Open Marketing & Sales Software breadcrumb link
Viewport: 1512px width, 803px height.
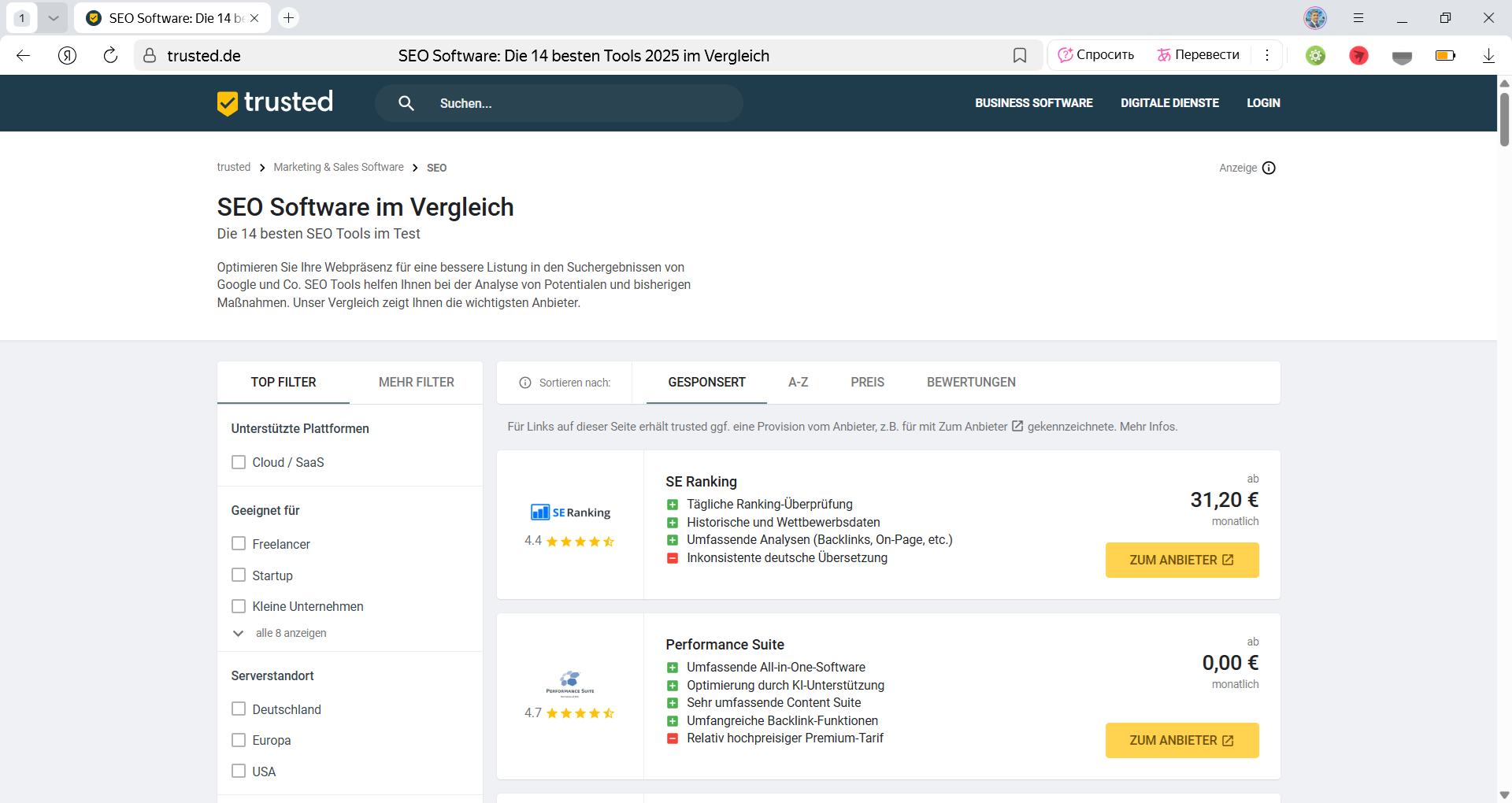[339, 168]
